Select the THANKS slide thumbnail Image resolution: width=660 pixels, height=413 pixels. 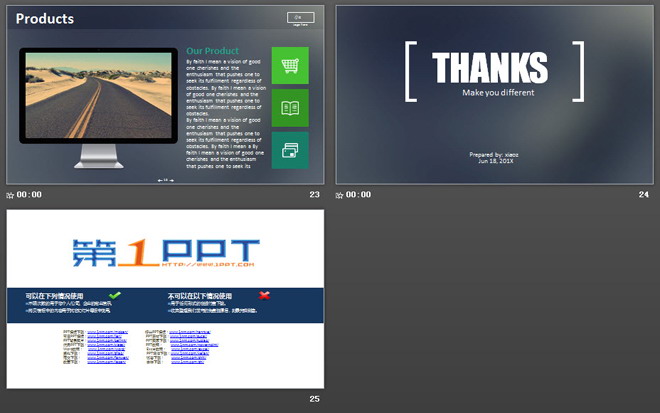pos(495,95)
